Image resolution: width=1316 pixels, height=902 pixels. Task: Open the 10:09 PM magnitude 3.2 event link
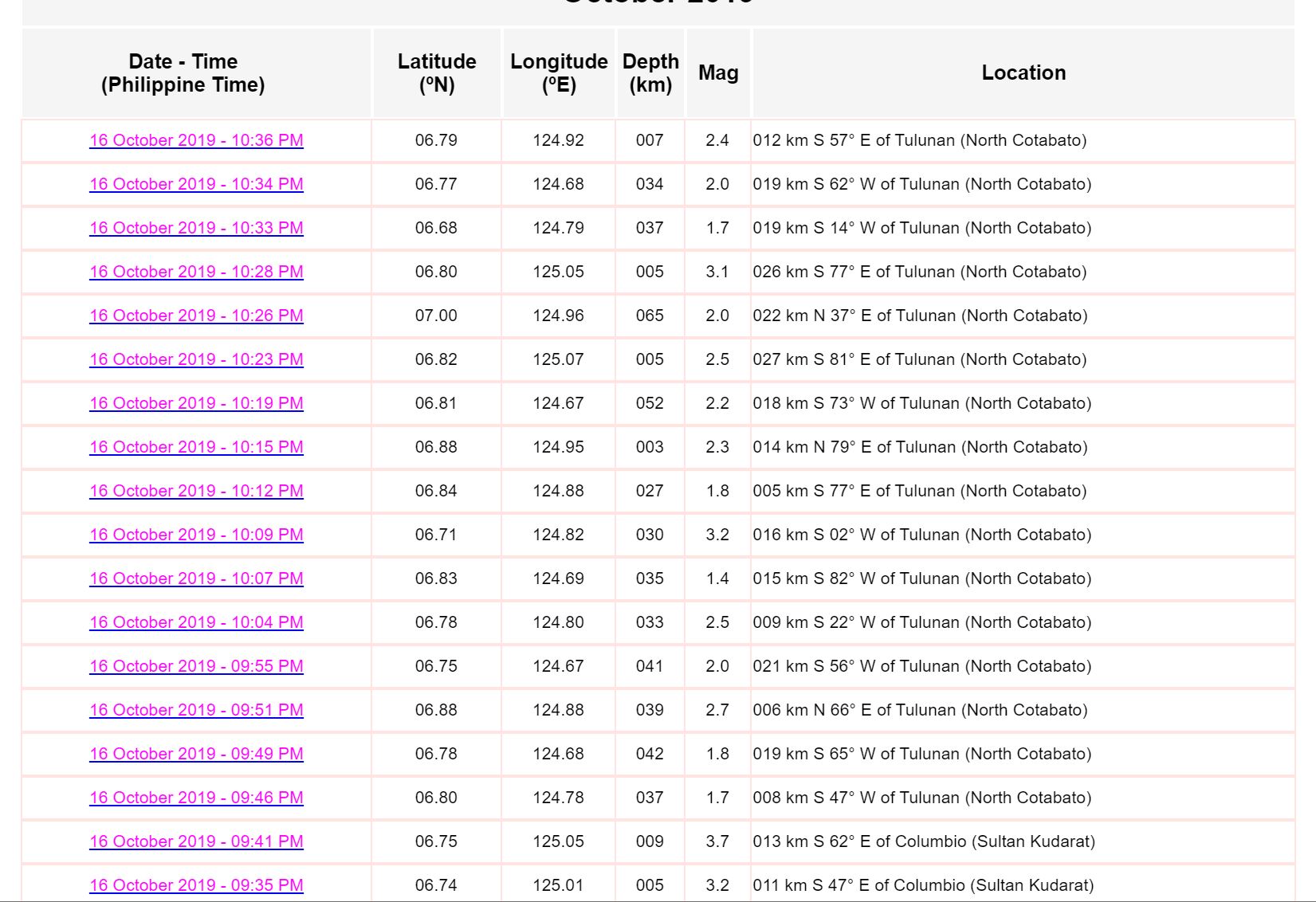pyautogui.click(x=196, y=535)
